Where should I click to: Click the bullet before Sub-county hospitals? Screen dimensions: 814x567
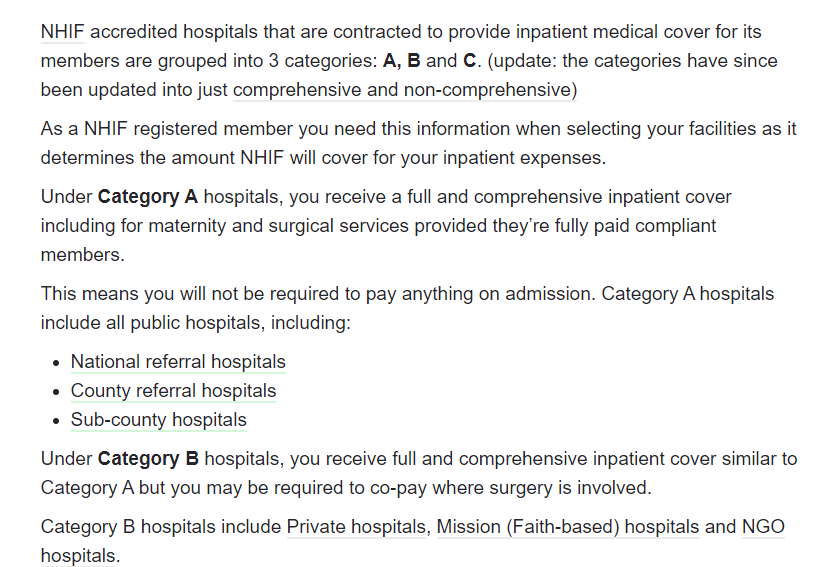[57, 421]
